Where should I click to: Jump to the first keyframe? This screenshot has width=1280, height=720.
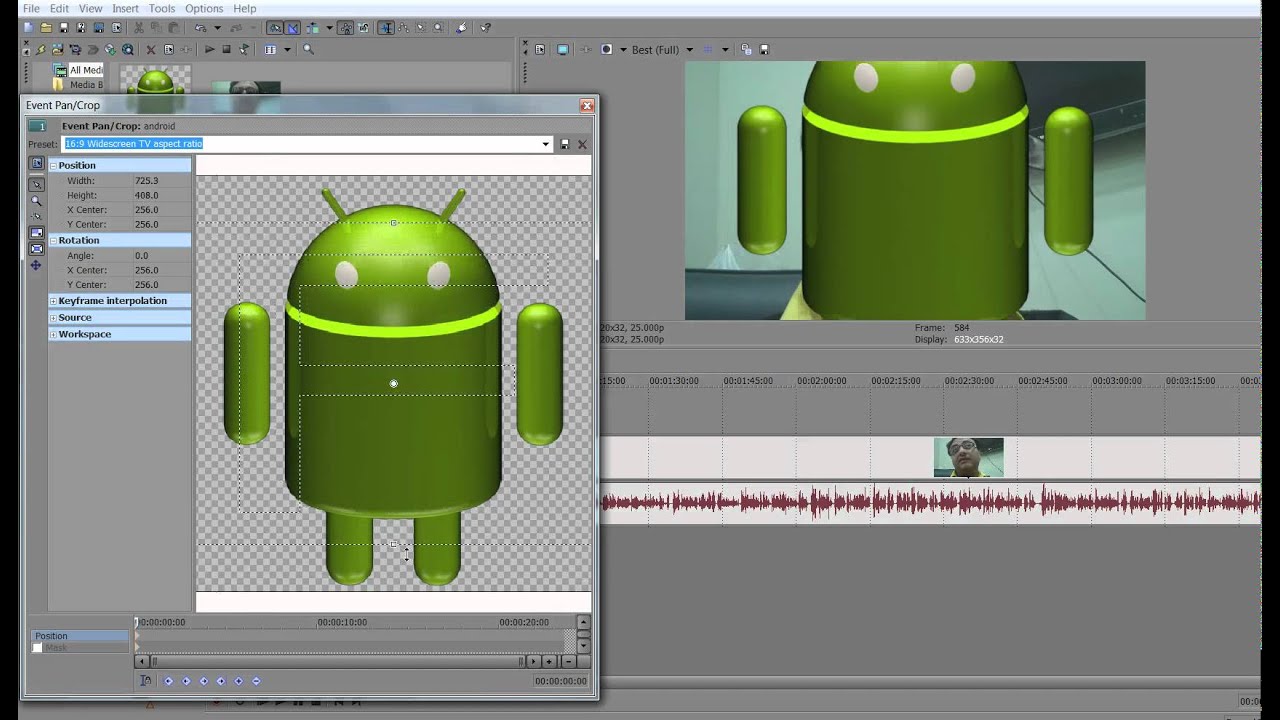(x=168, y=681)
